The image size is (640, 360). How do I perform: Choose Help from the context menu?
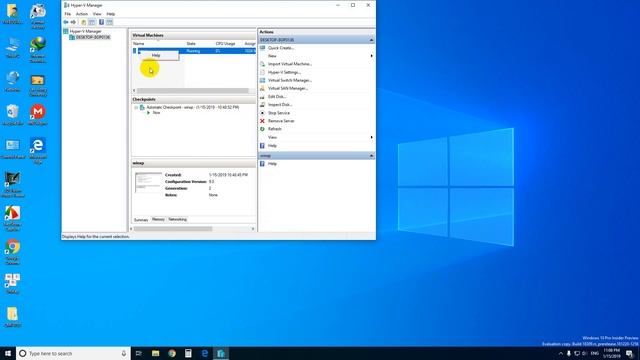[x=156, y=55]
